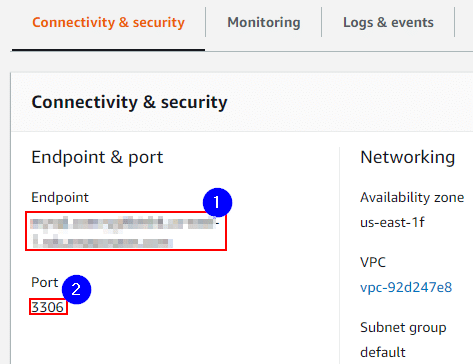The image size is (473, 364).
Task: Select the default subnet group value
Action: (x=383, y=352)
